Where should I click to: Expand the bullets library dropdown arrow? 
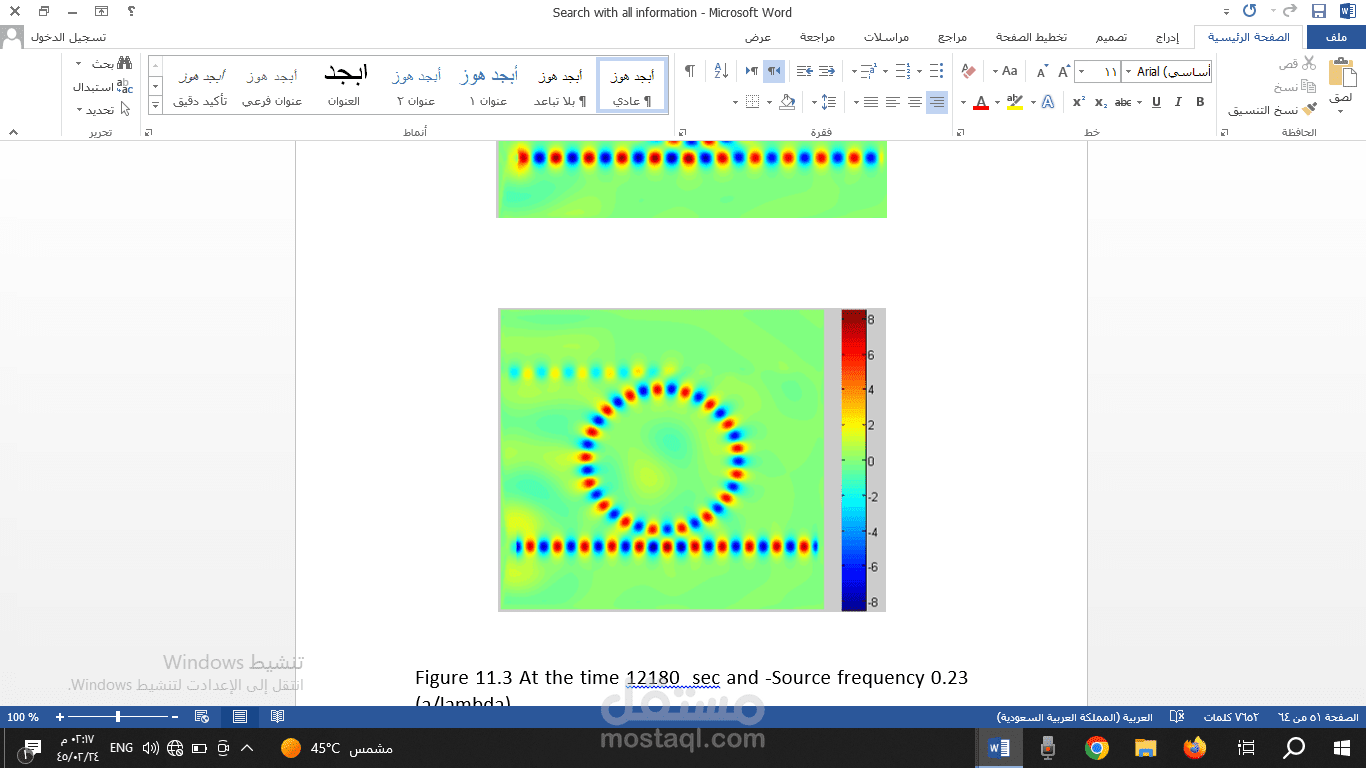point(921,71)
